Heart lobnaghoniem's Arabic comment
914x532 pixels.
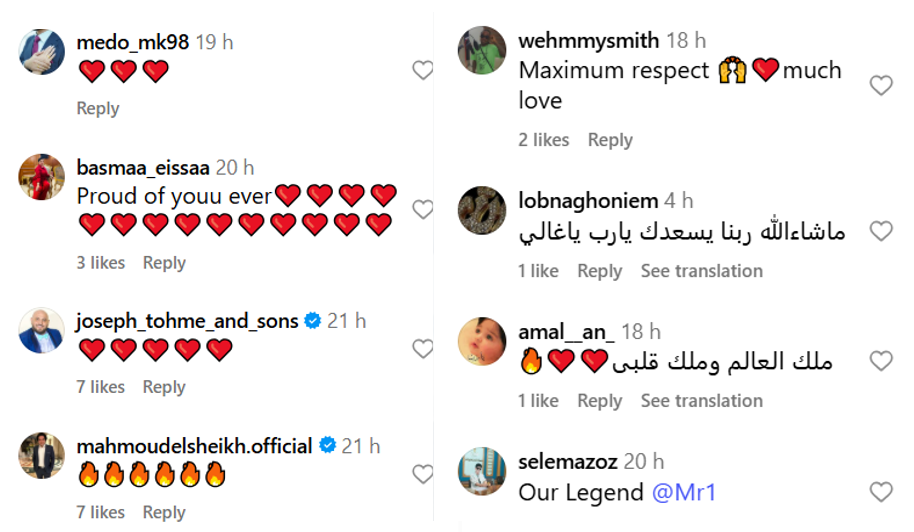point(881,231)
